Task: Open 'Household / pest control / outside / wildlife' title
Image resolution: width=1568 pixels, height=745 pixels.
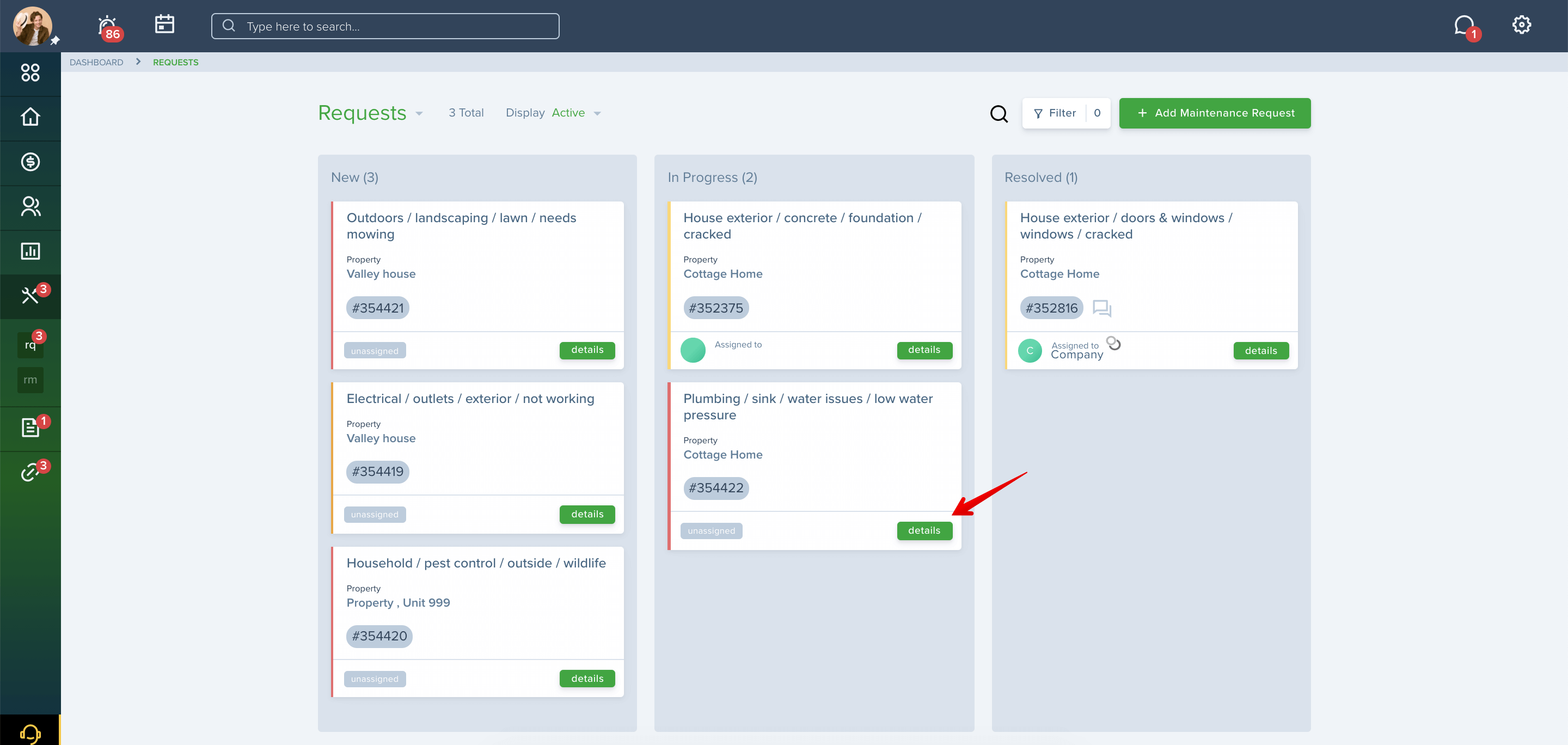Action: click(x=476, y=563)
